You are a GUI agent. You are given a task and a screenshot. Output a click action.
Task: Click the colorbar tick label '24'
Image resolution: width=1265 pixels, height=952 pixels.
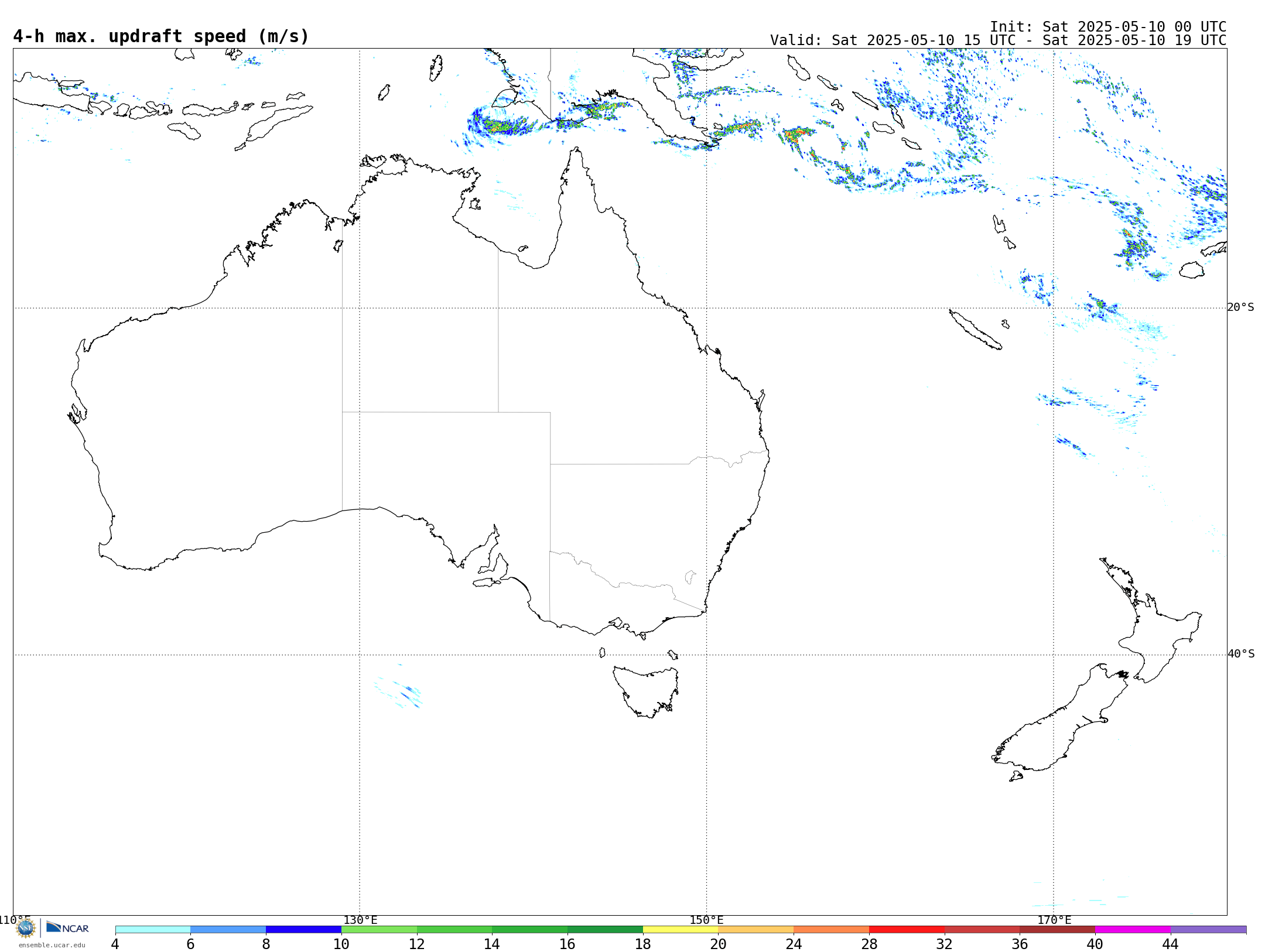tap(794, 944)
